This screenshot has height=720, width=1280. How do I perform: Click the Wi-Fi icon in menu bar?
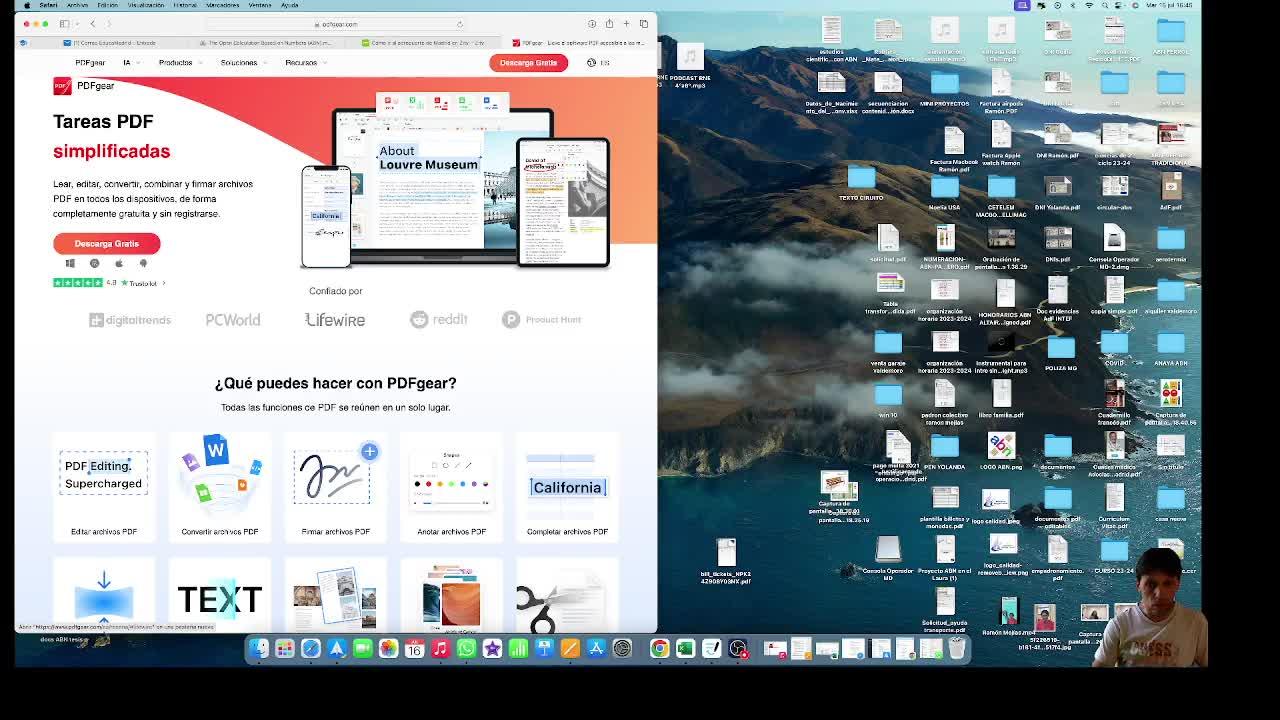(1088, 5)
